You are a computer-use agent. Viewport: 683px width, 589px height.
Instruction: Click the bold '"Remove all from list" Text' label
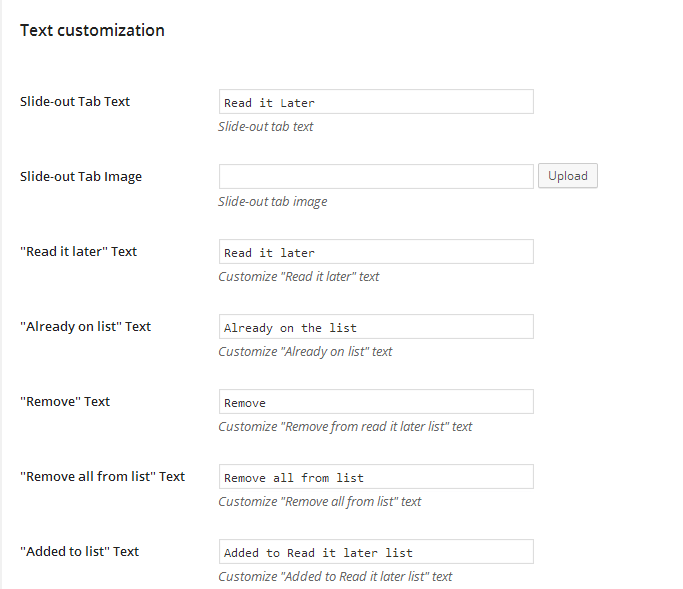(103, 476)
